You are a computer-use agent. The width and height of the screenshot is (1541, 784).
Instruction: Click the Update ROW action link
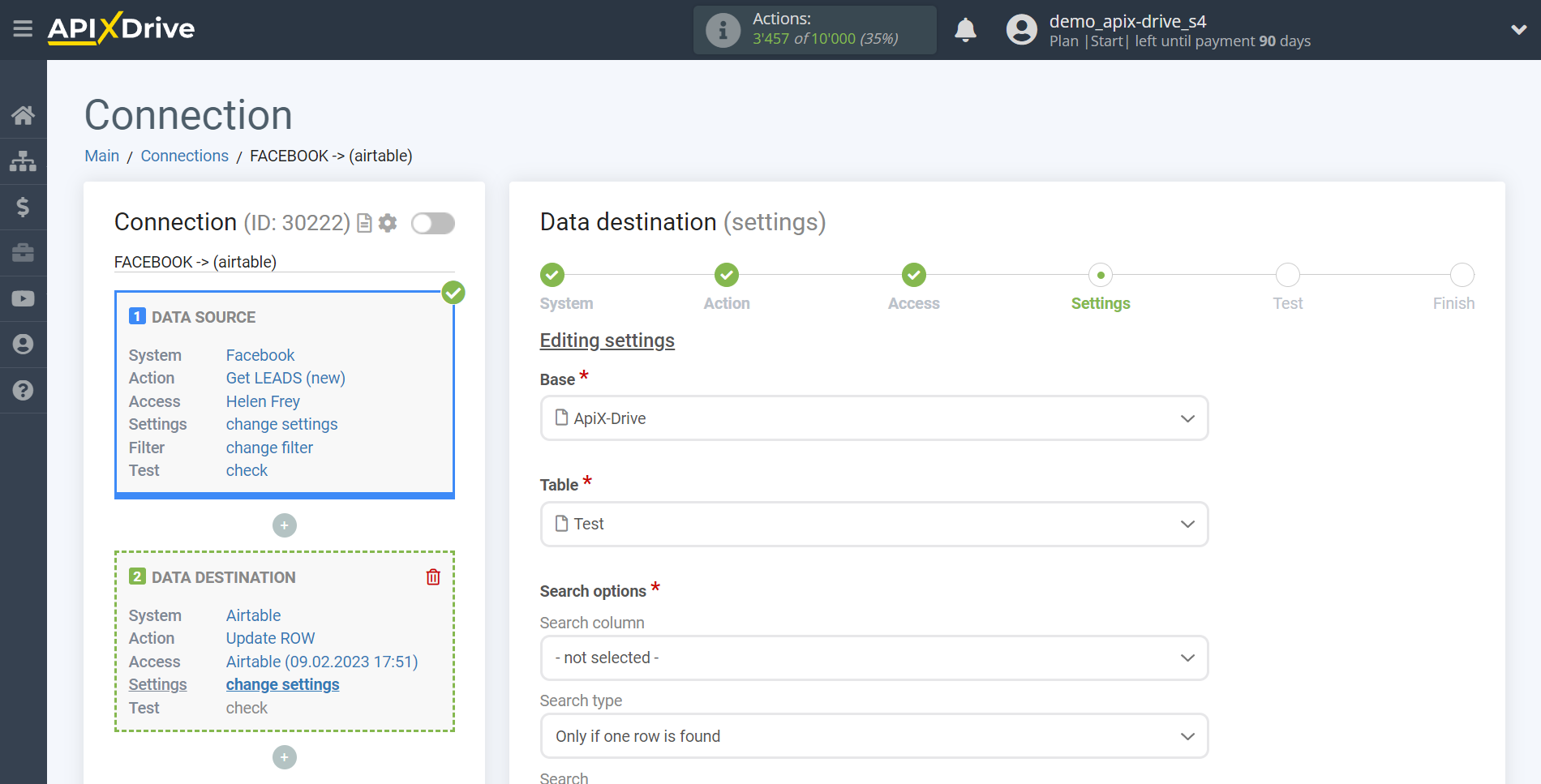click(x=270, y=638)
